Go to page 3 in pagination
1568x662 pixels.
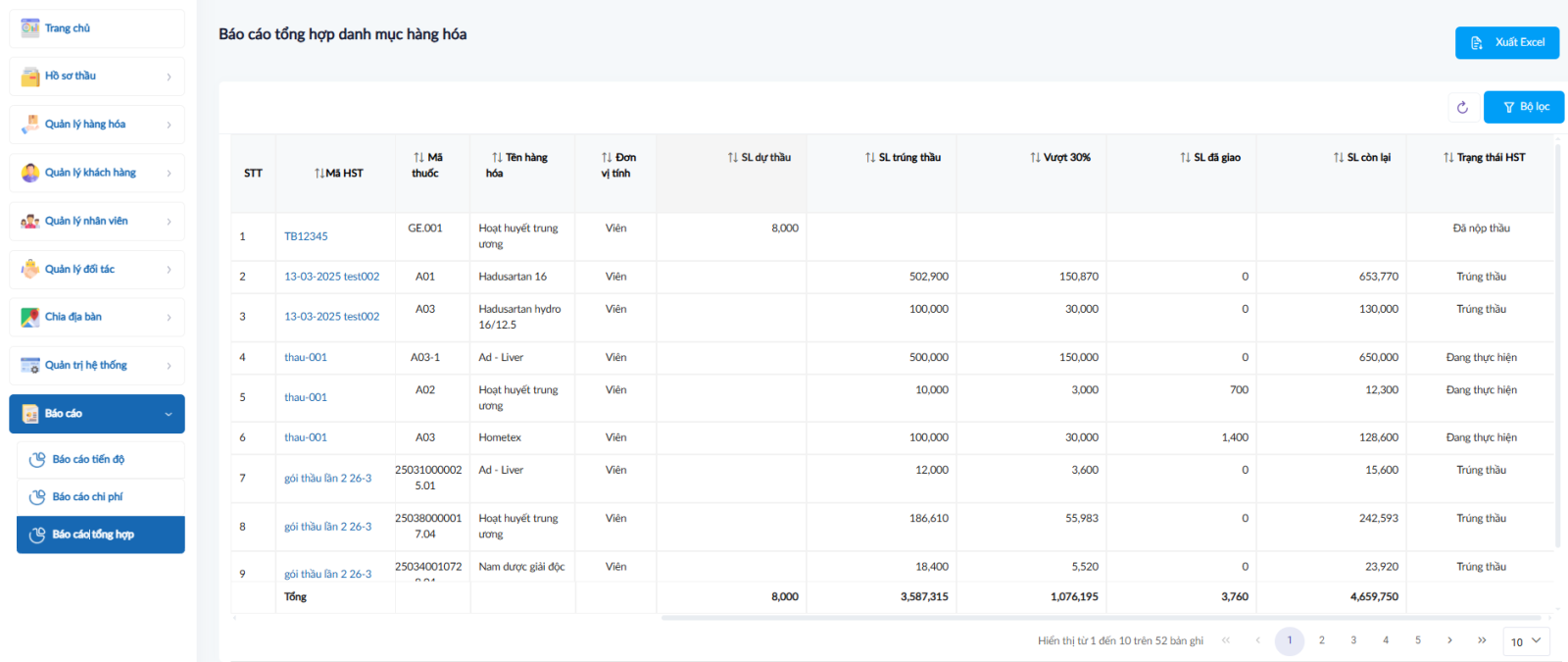tap(1353, 640)
